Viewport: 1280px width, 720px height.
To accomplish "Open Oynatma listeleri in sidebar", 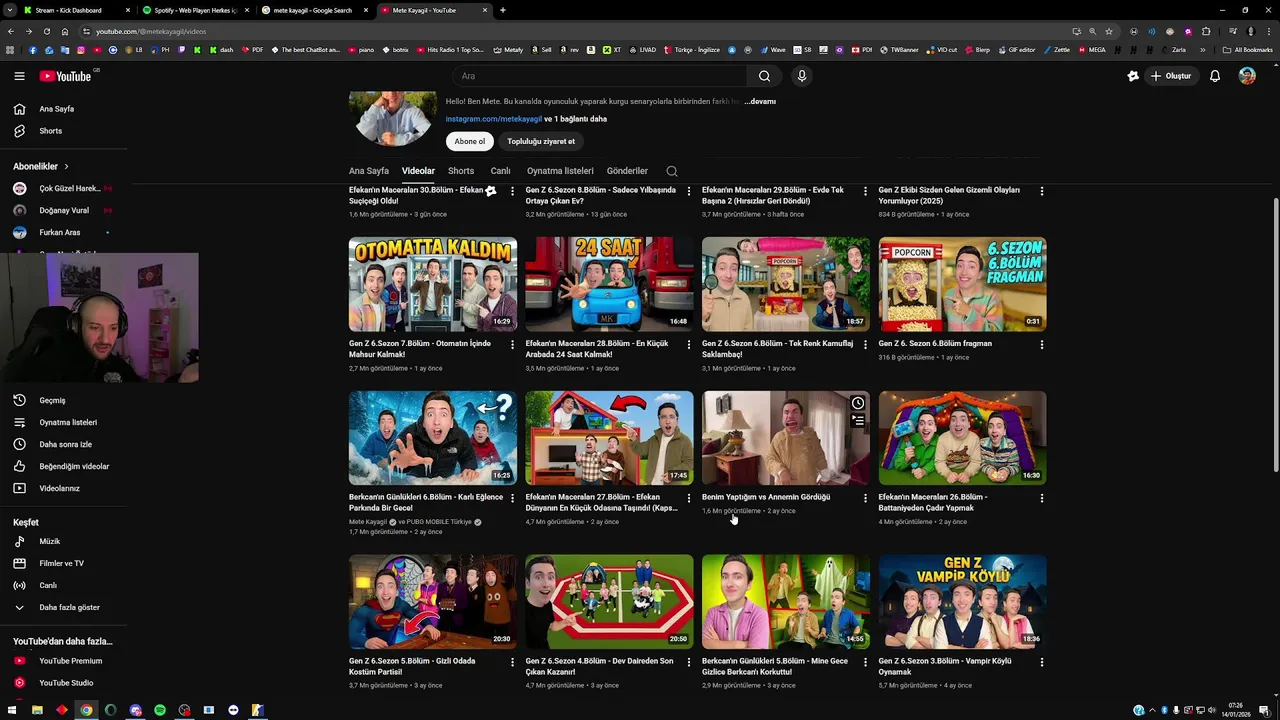I will pyautogui.click(x=68, y=422).
